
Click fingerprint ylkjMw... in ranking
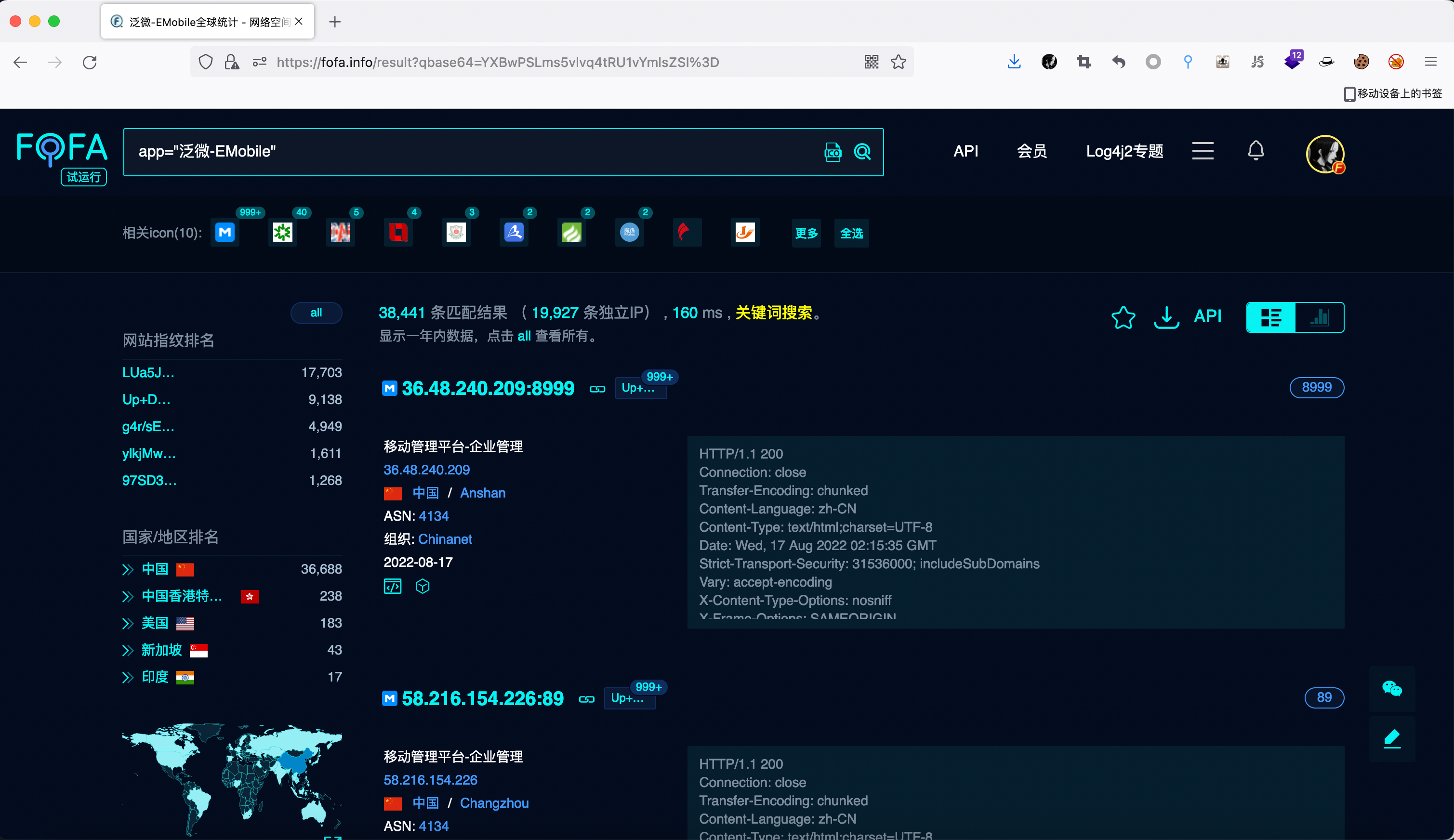coord(149,453)
